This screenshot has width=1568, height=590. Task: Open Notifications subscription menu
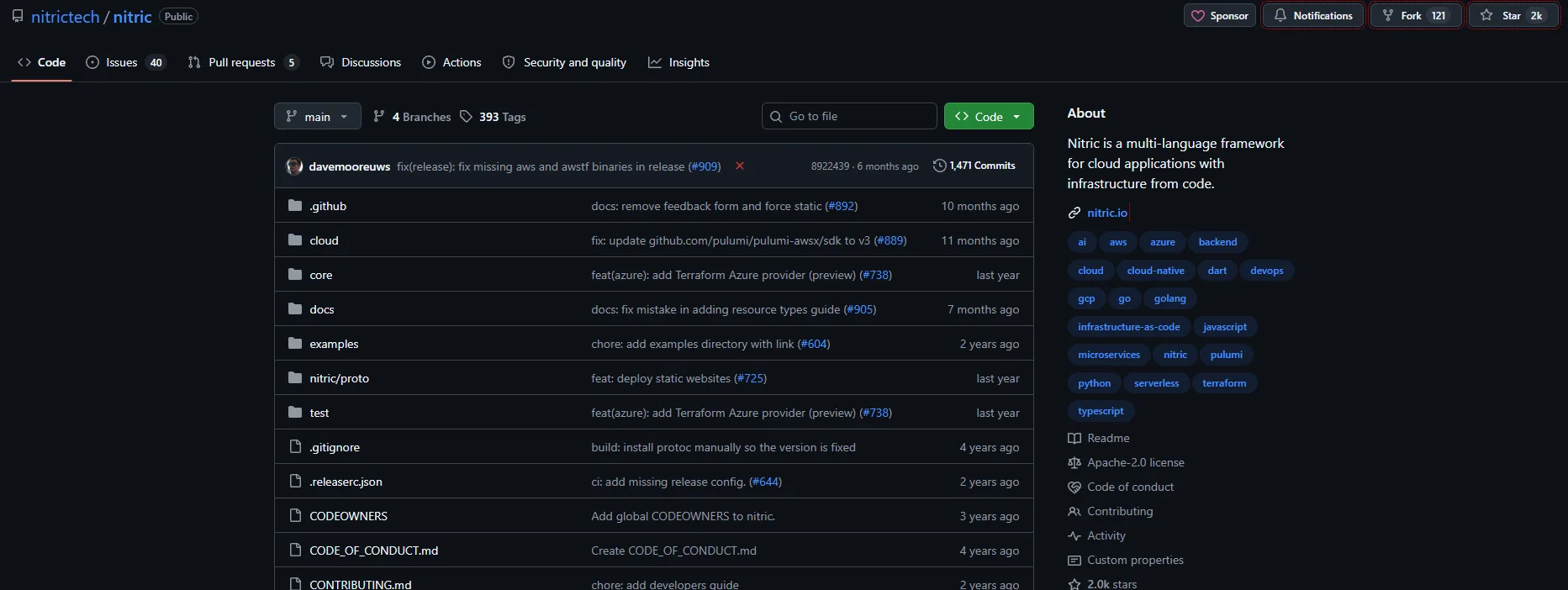1313,16
